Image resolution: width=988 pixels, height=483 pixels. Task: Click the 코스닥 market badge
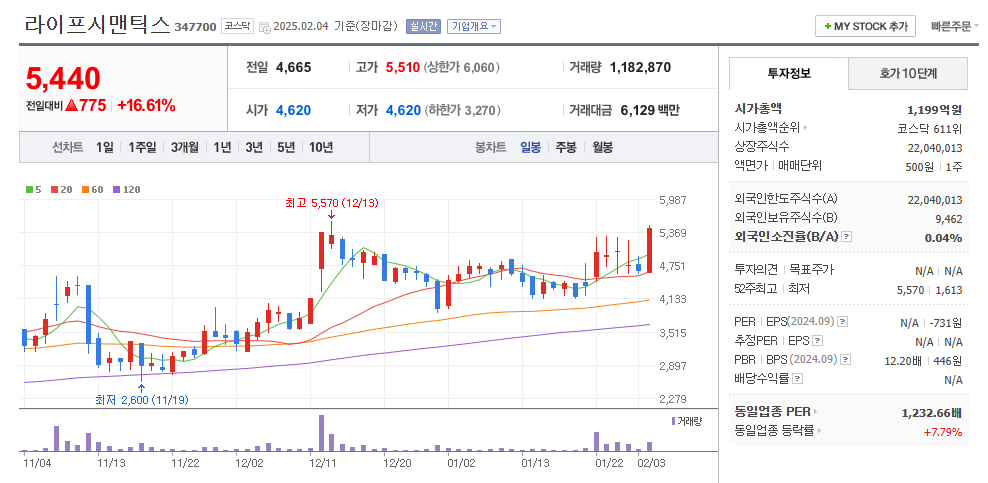click(237, 26)
